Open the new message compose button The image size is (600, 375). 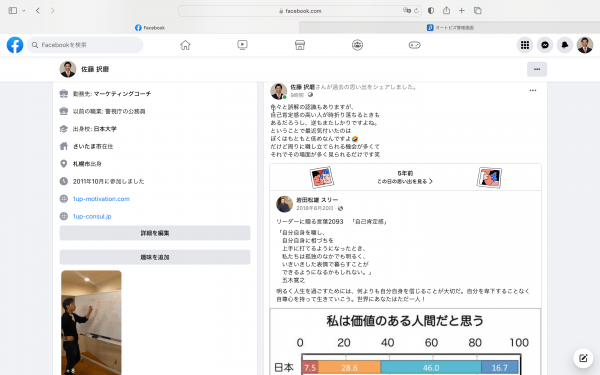[x=583, y=358]
